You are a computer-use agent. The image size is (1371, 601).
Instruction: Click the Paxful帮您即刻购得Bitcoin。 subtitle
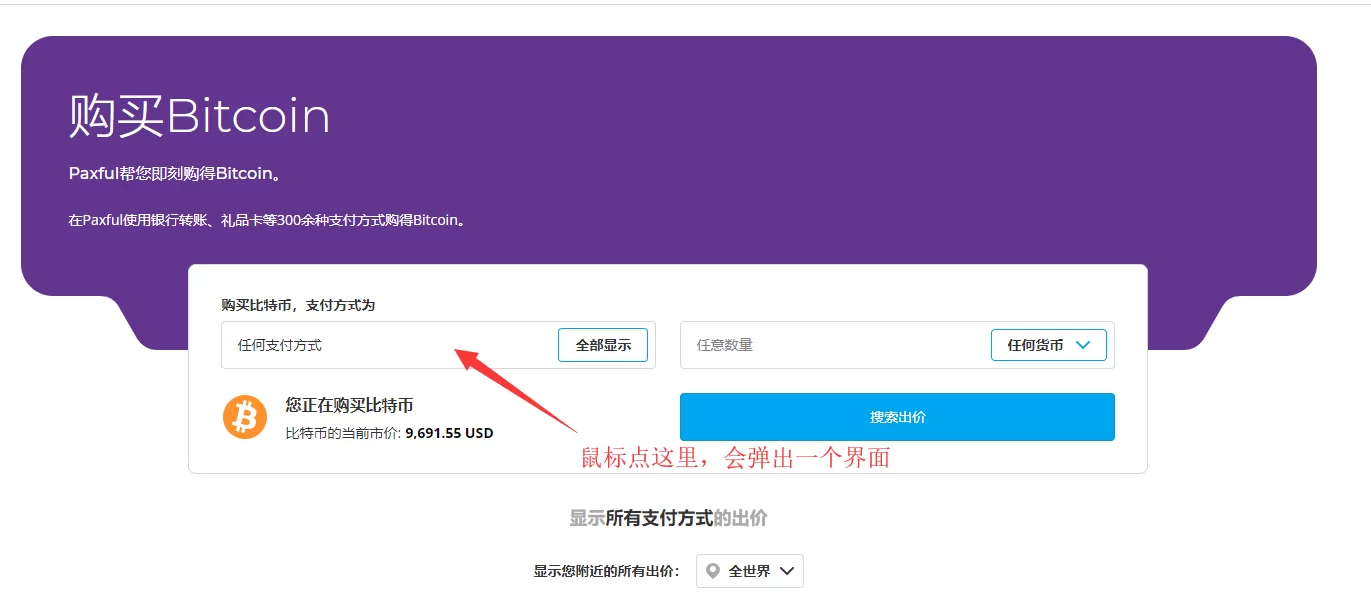coord(175,174)
